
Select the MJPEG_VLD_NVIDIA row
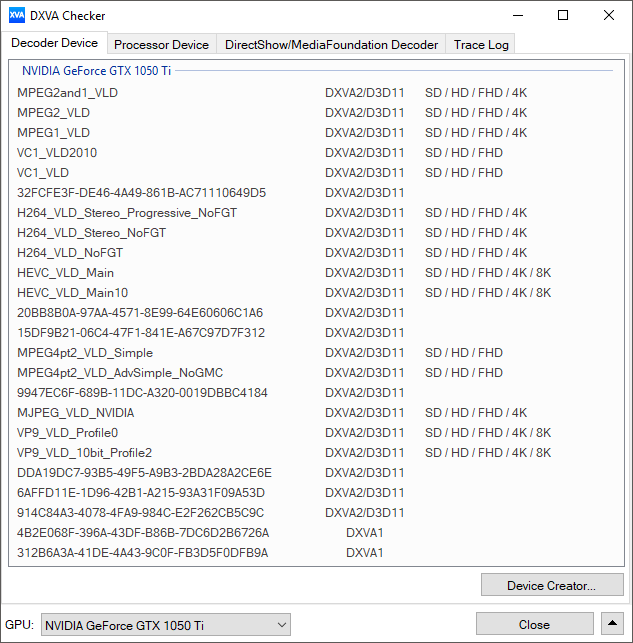[316, 413]
